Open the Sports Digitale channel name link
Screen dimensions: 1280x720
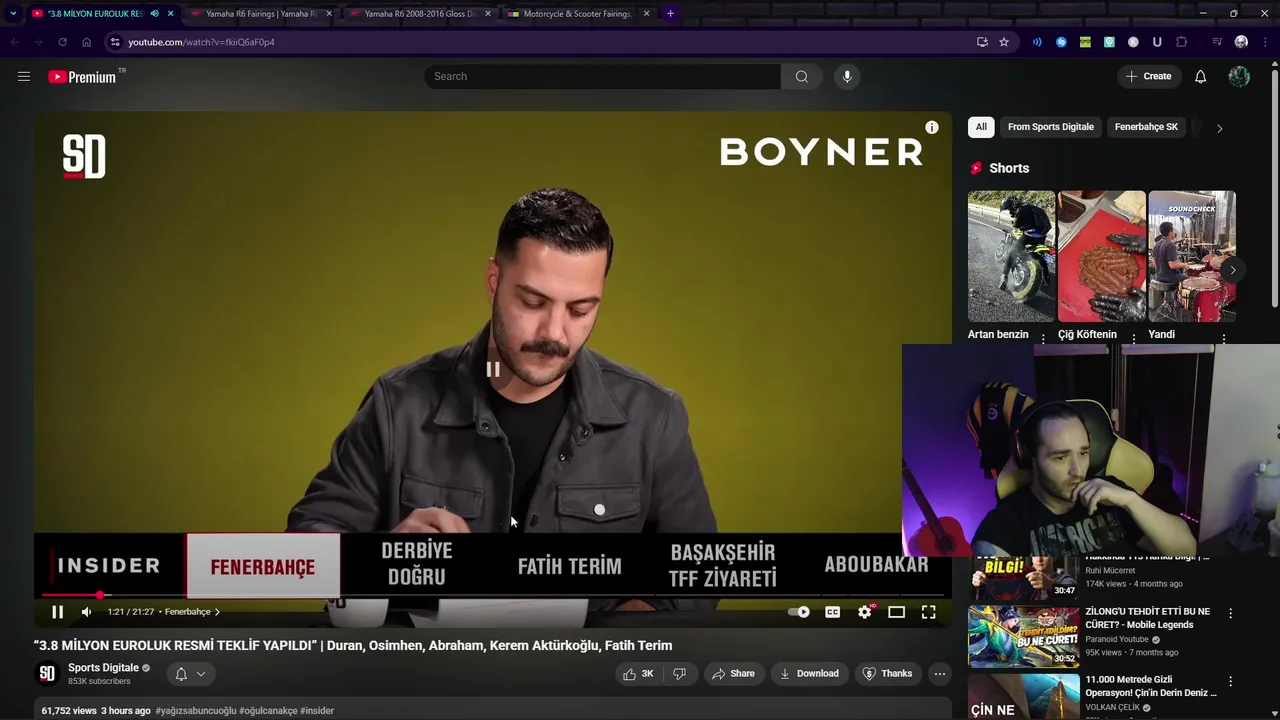tap(103, 668)
